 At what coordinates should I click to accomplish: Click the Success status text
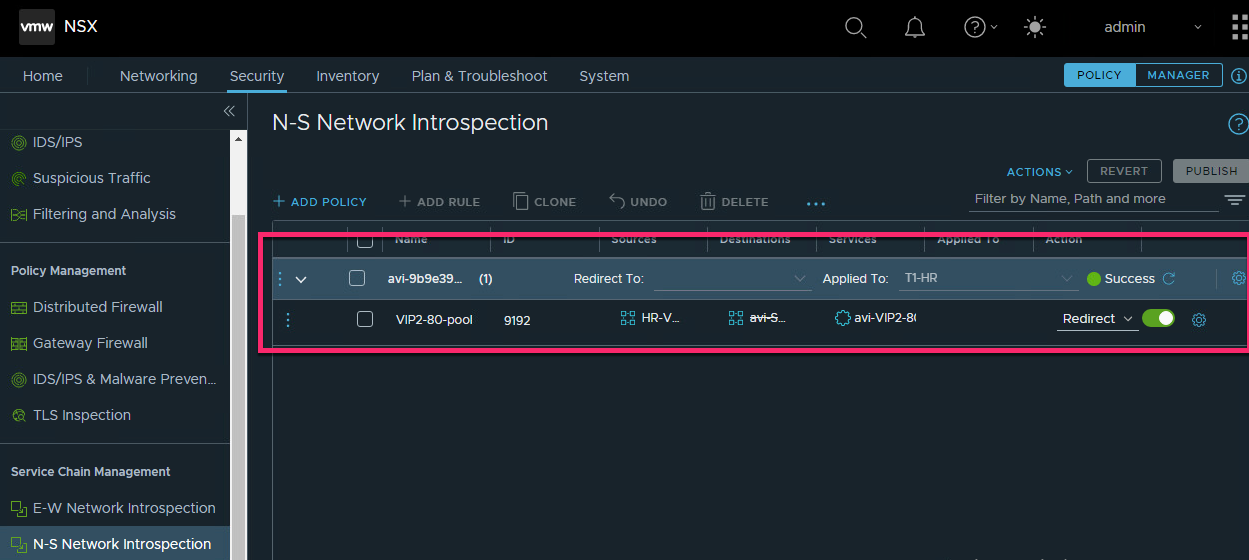click(1129, 279)
